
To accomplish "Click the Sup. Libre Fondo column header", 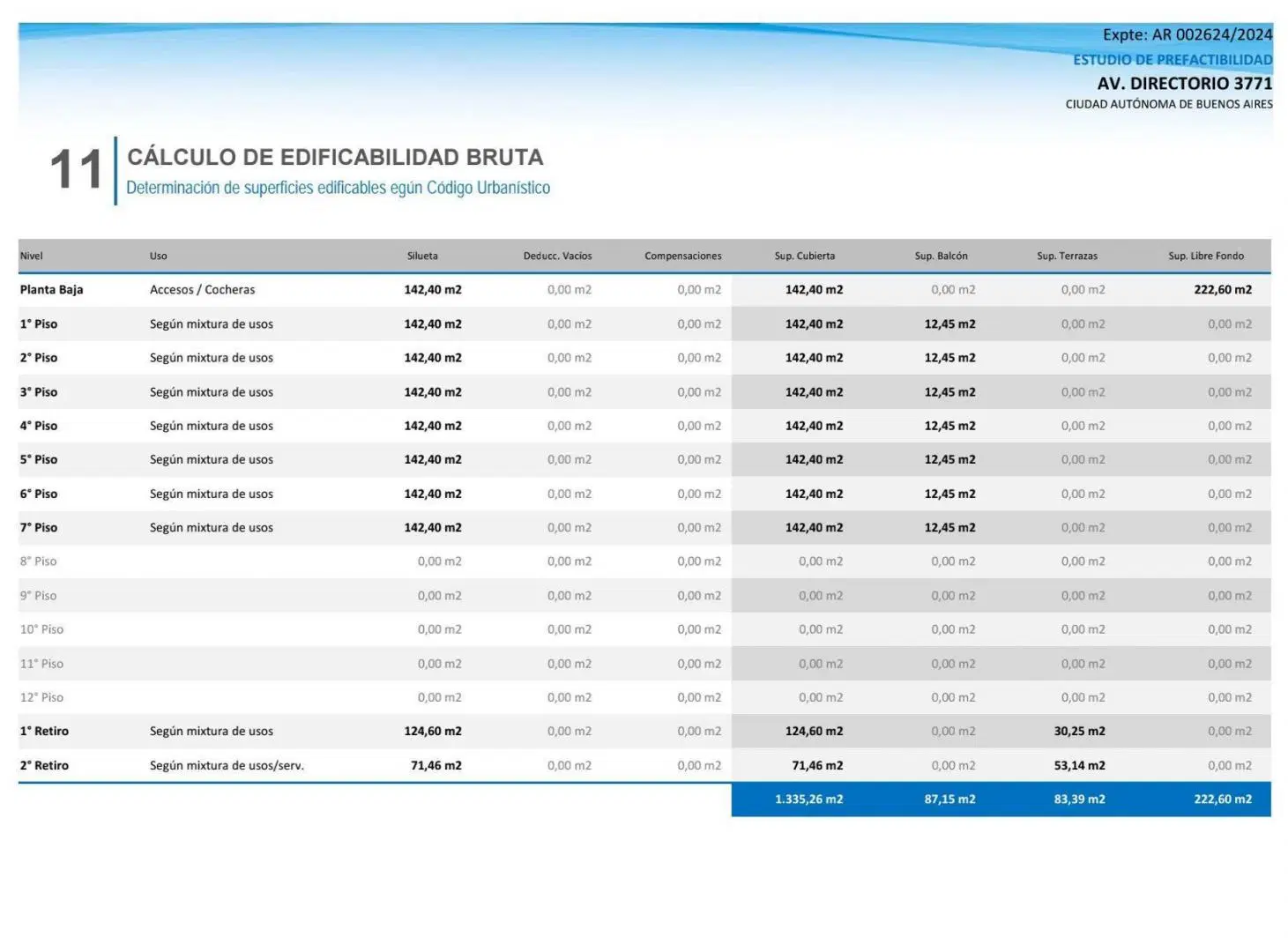I will 1206,256.
